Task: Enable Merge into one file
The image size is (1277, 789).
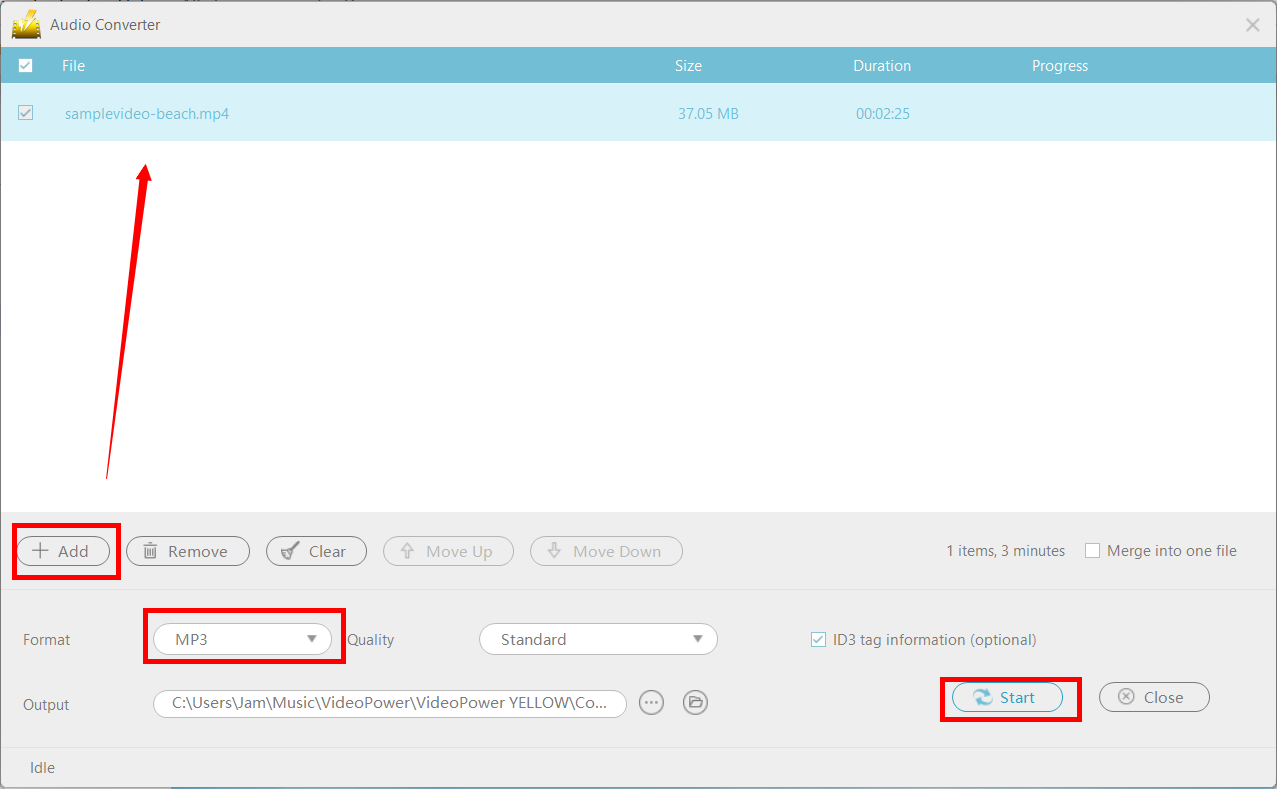Action: pyautogui.click(x=1093, y=551)
